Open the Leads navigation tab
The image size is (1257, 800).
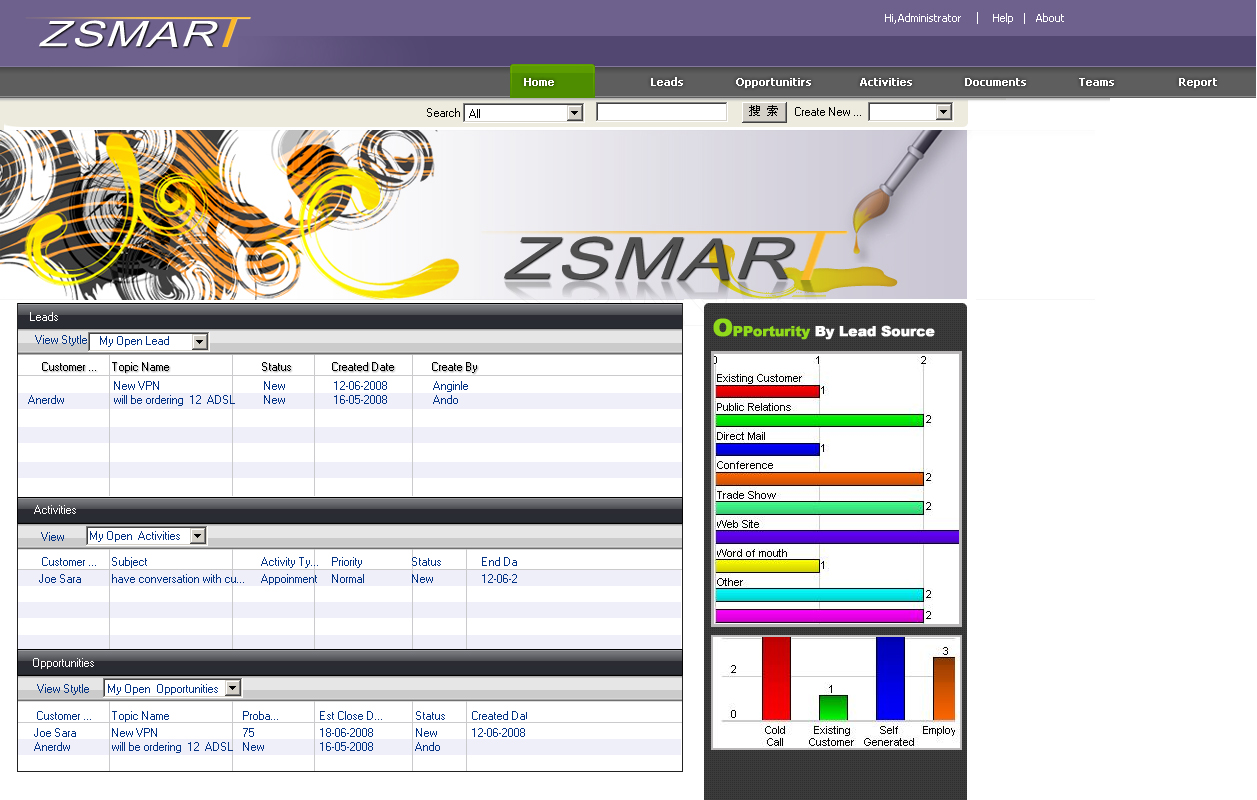click(x=666, y=82)
